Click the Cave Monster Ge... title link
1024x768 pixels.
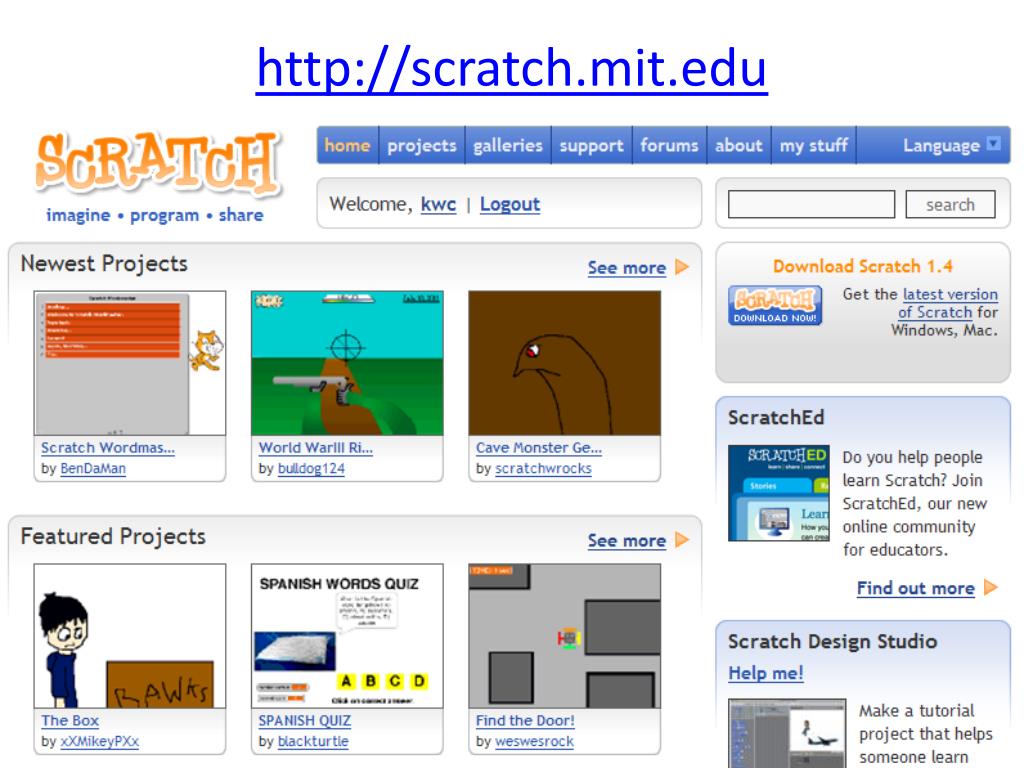[x=539, y=448]
